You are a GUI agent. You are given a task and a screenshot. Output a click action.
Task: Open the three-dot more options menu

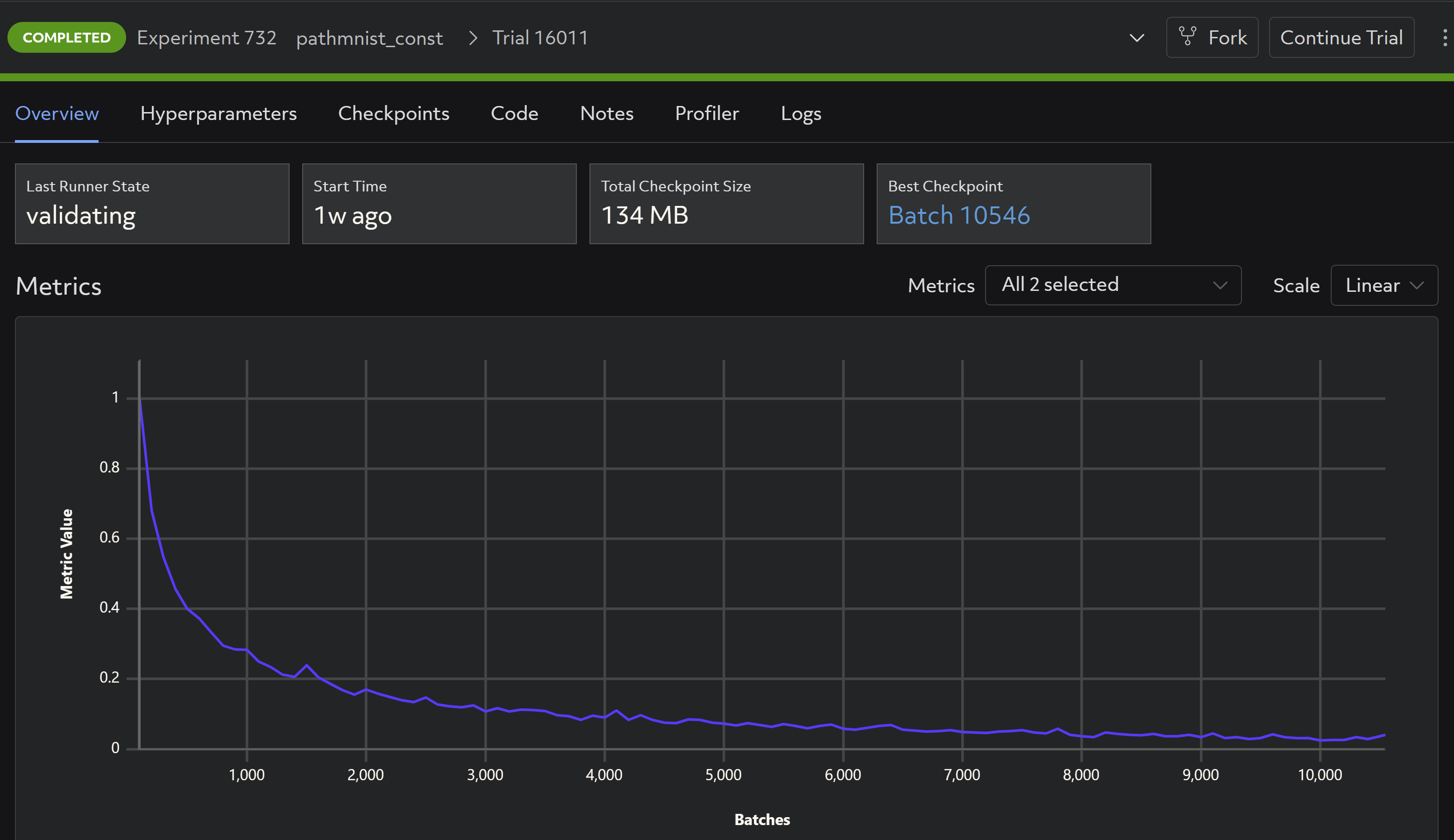pos(1445,38)
